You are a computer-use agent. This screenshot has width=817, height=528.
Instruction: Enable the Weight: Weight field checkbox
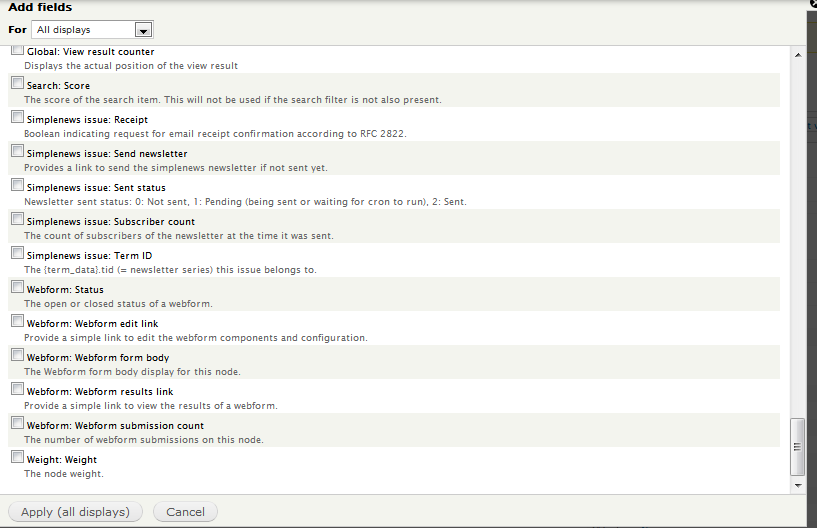17,457
